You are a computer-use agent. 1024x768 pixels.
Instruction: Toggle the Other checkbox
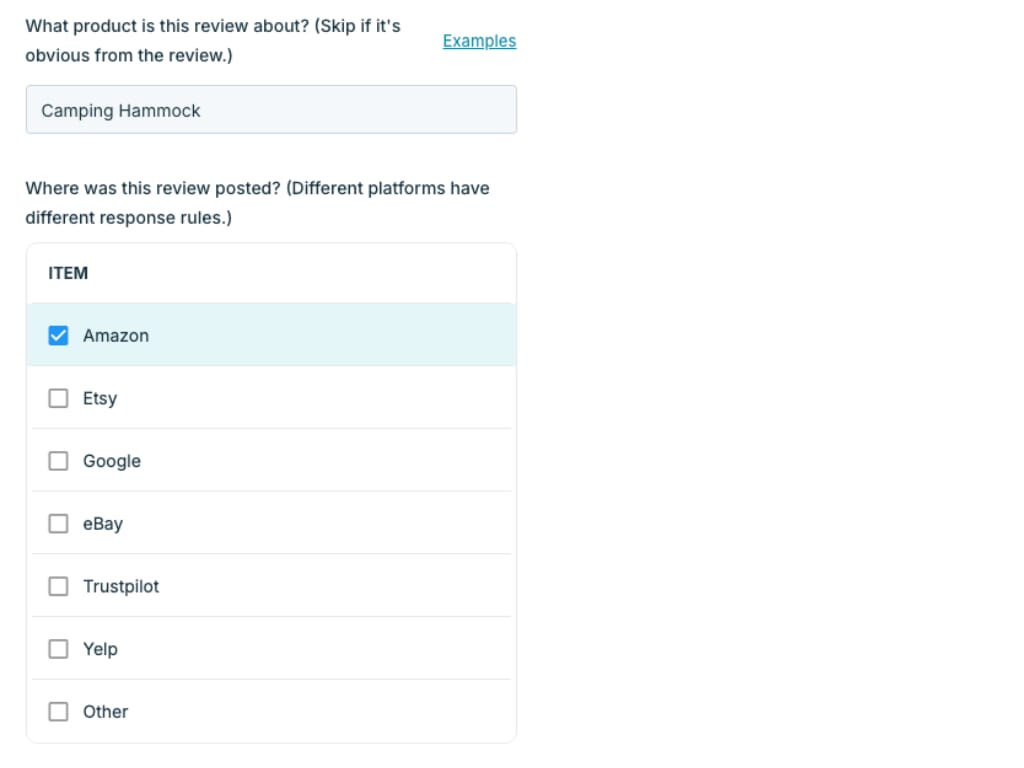(x=59, y=712)
